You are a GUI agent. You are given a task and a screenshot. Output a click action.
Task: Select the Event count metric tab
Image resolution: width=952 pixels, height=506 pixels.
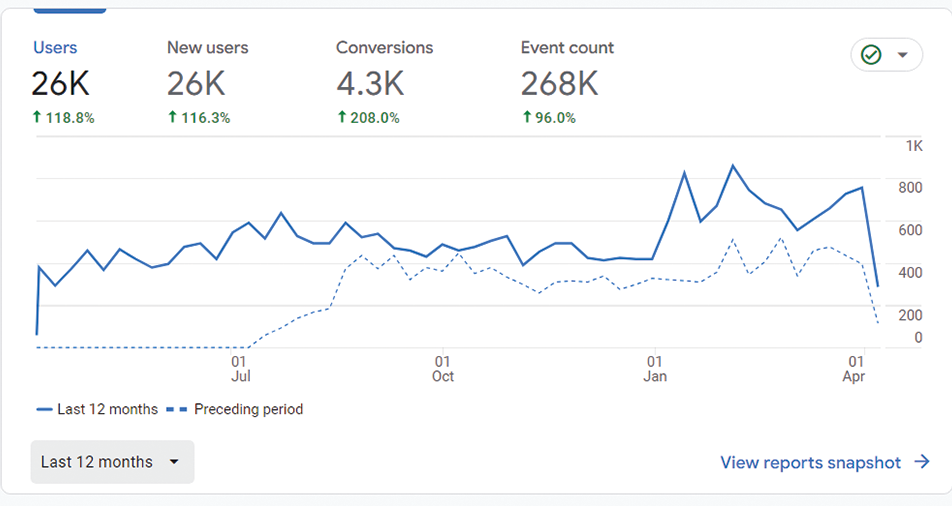click(x=567, y=48)
